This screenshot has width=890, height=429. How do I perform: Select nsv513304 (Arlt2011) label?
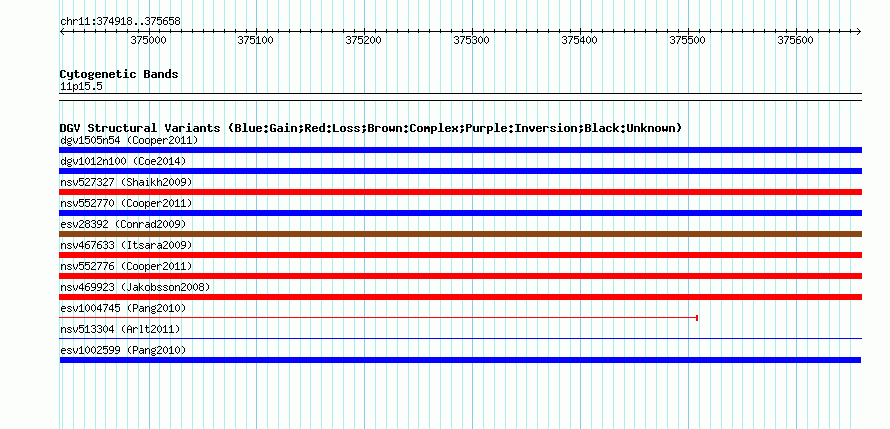coord(120,329)
